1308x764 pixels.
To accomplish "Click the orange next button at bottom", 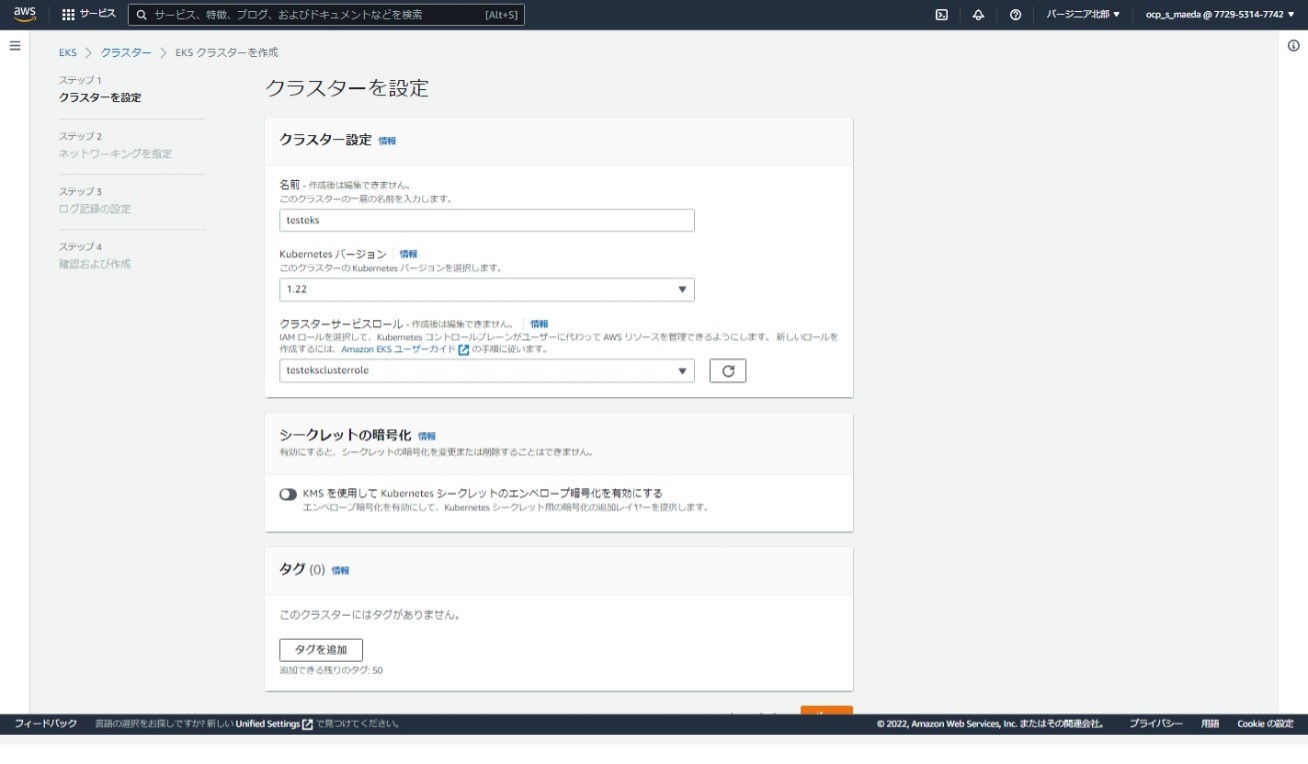I will [x=826, y=711].
